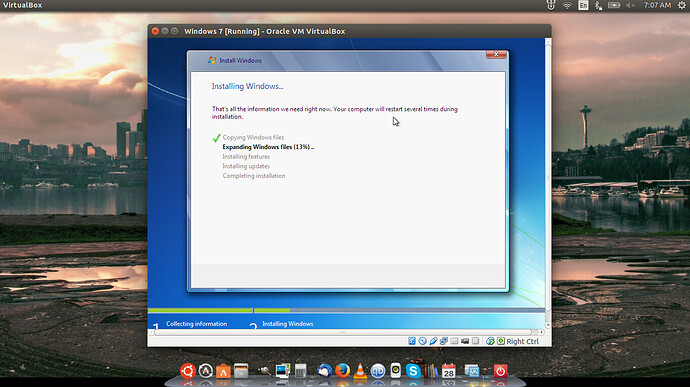Close the Install Windows dialog
The image size is (690, 387).
pos(496,54)
